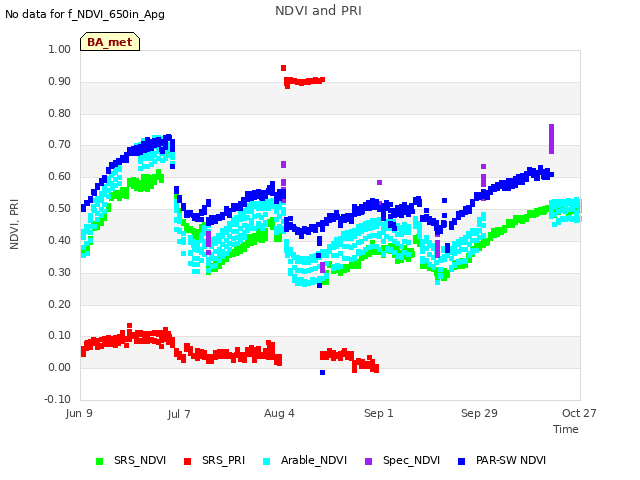Click the 0.90 y-axis tick label
Screen dimensions: 640x480
60,82
